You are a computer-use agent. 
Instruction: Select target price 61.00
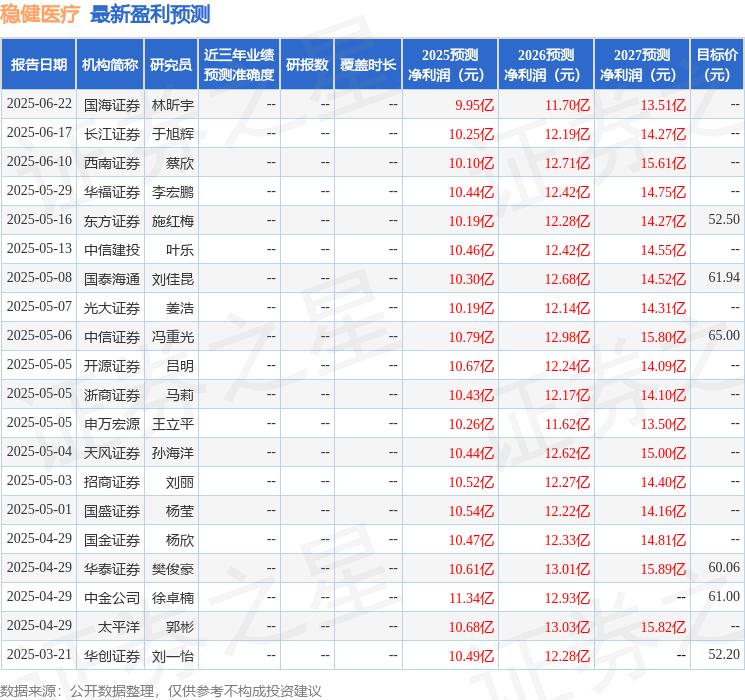pos(724,596)
